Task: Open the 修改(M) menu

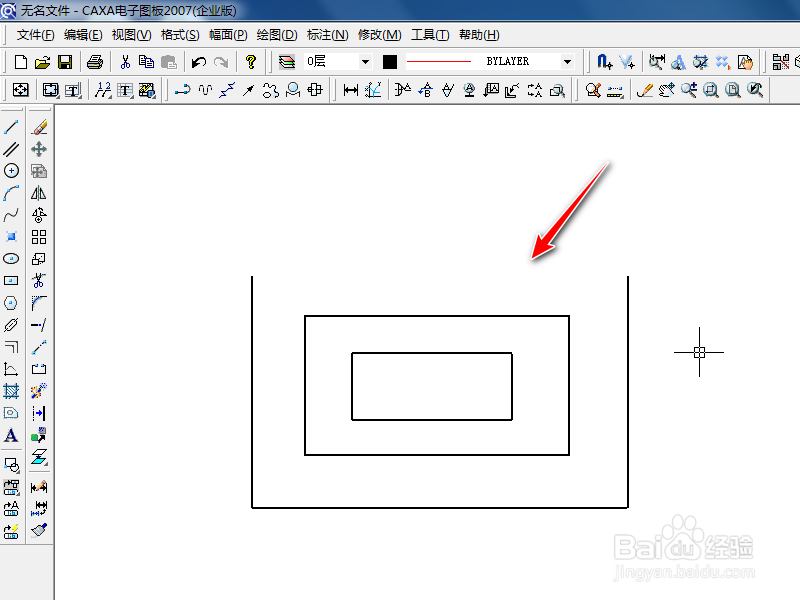Action: pyautogui.click(x=380, y=35)
